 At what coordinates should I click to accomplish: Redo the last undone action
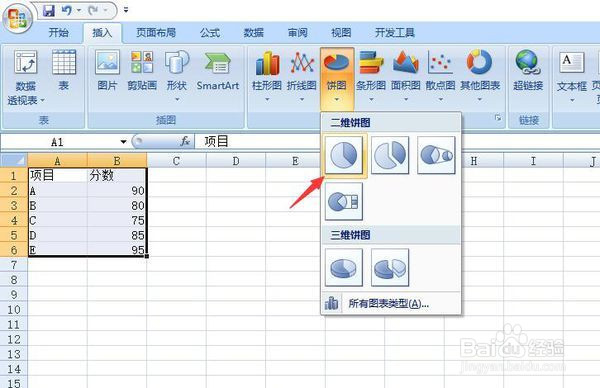click(93, 10)
